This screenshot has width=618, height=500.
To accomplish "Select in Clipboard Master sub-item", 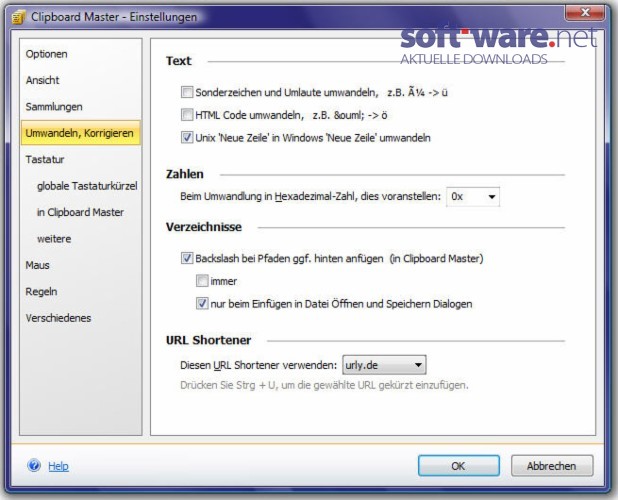I will click(80, 212).
